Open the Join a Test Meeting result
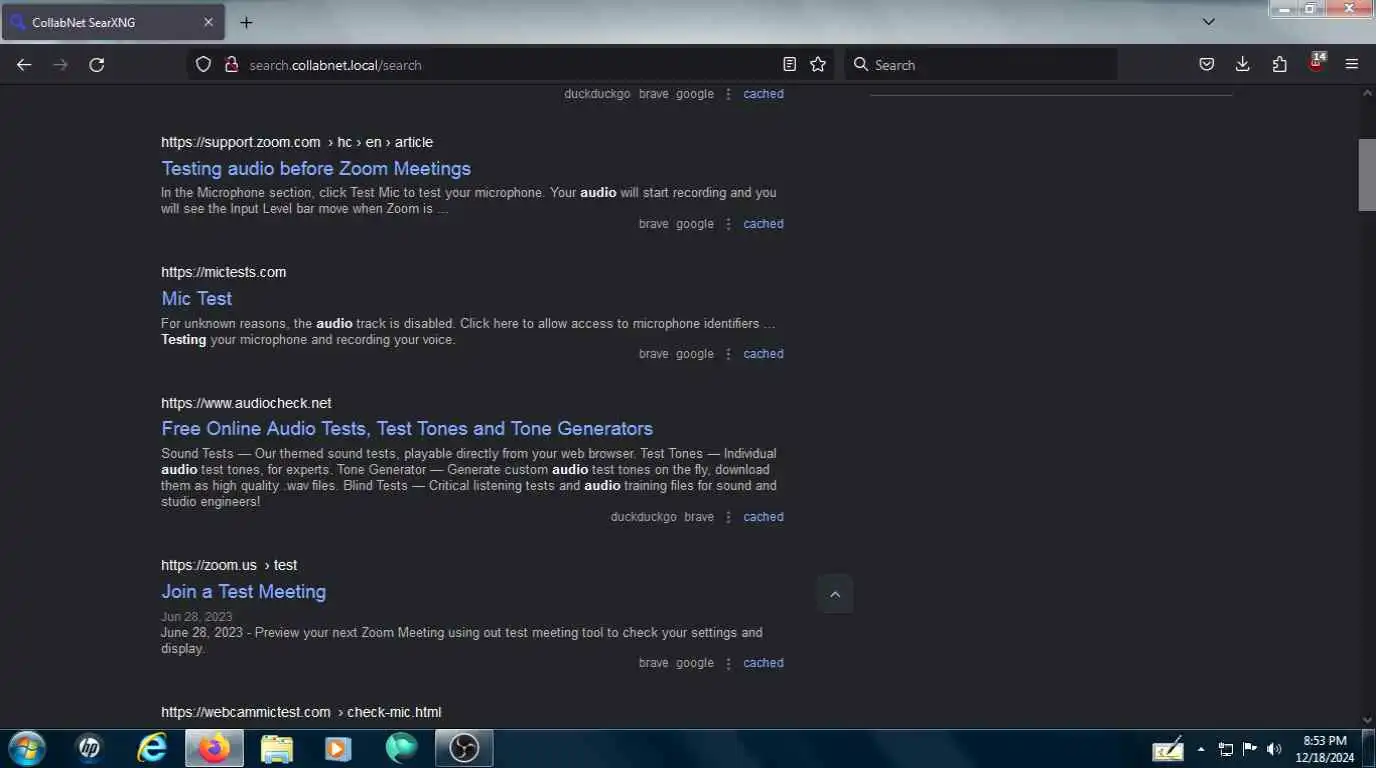The height and width of the screenshot is (768, 1376). 244,591
